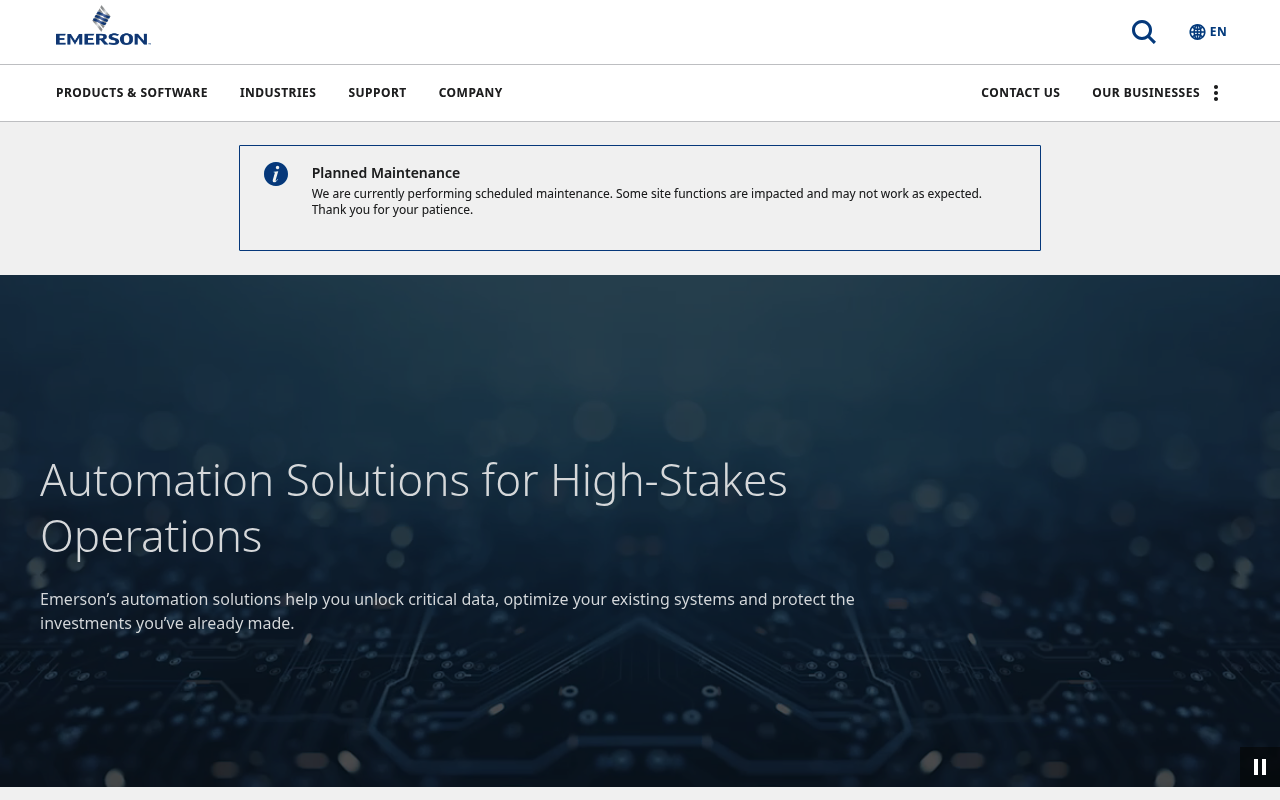Click the Emerson logo
Screen dimensions: 1280x800
tap(103, 27)
